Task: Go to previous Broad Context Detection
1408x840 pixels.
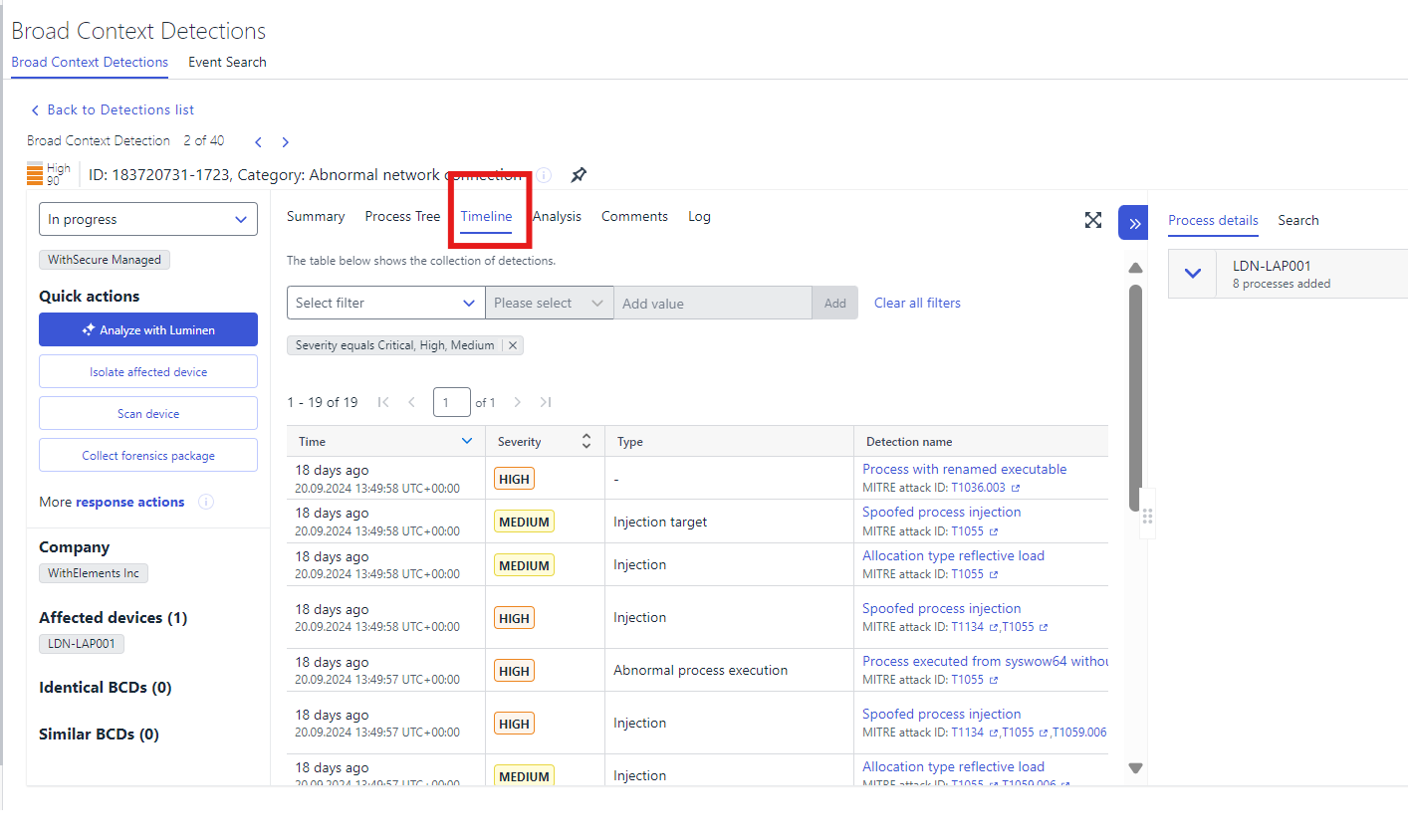Action: click(x=258, y=142)
